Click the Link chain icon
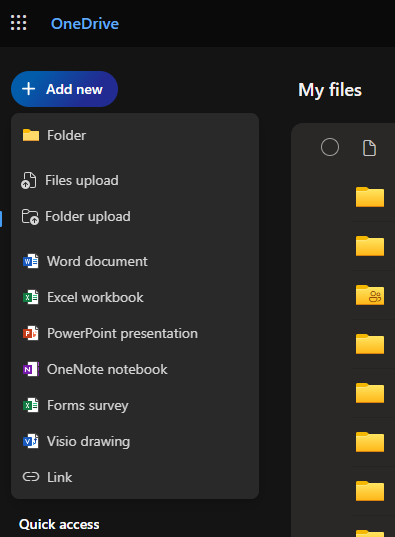This screenshot has height=537, width=395. (31, 477)
